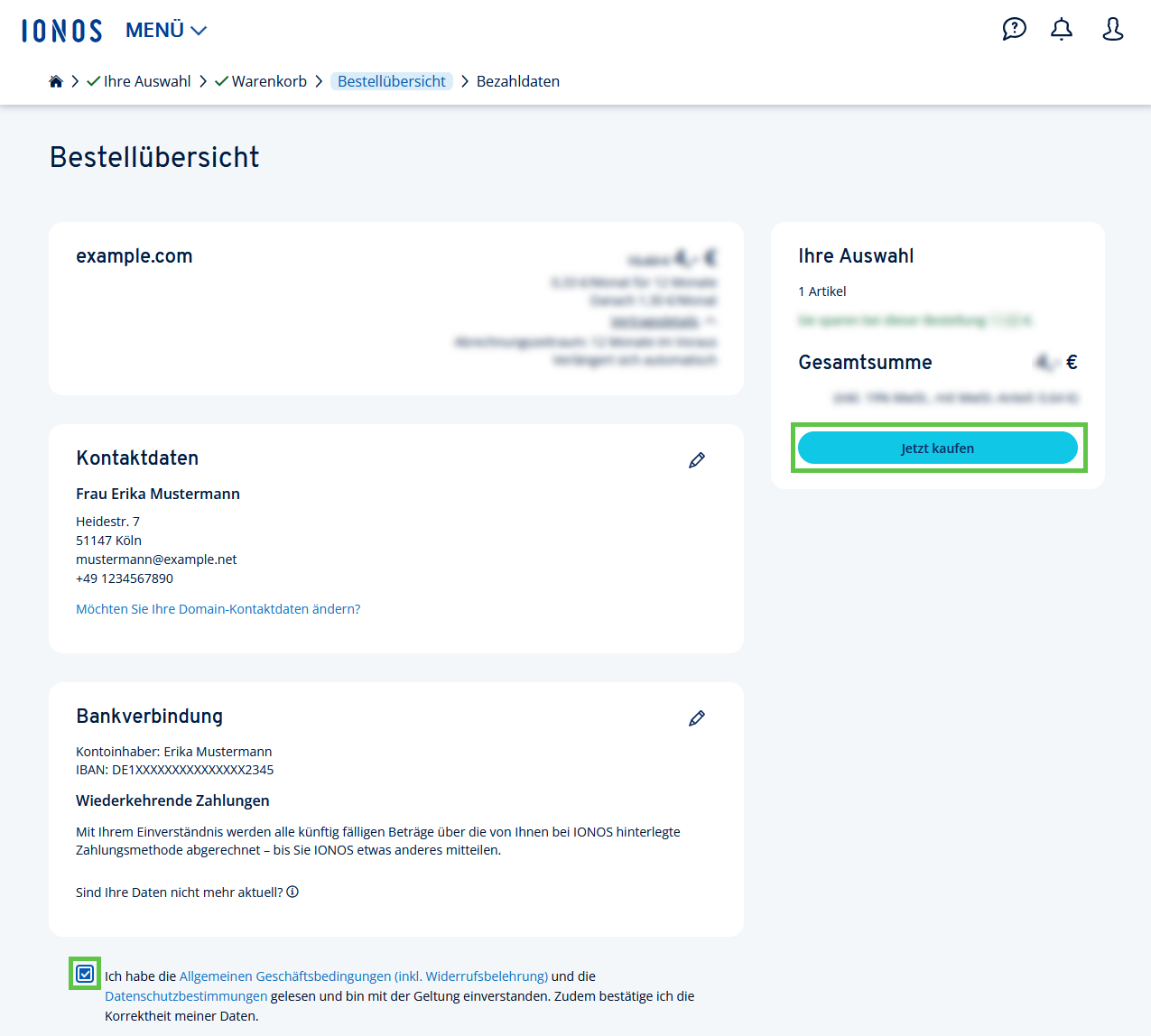Click 'Sind Ihre Daten nicht mehr aktuell?' text
The height and width of the screenshot is (1036, 1151).
coord(177,892)
